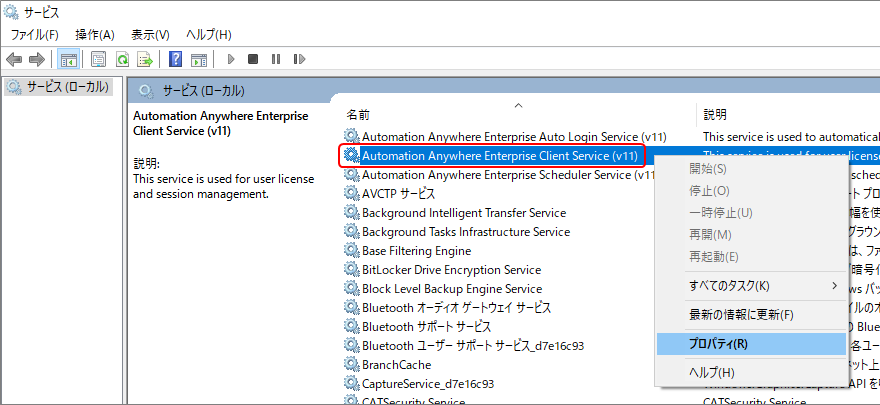Select Bluetooth オーディオ ゲートウェイ サービス row

(456, 308)
